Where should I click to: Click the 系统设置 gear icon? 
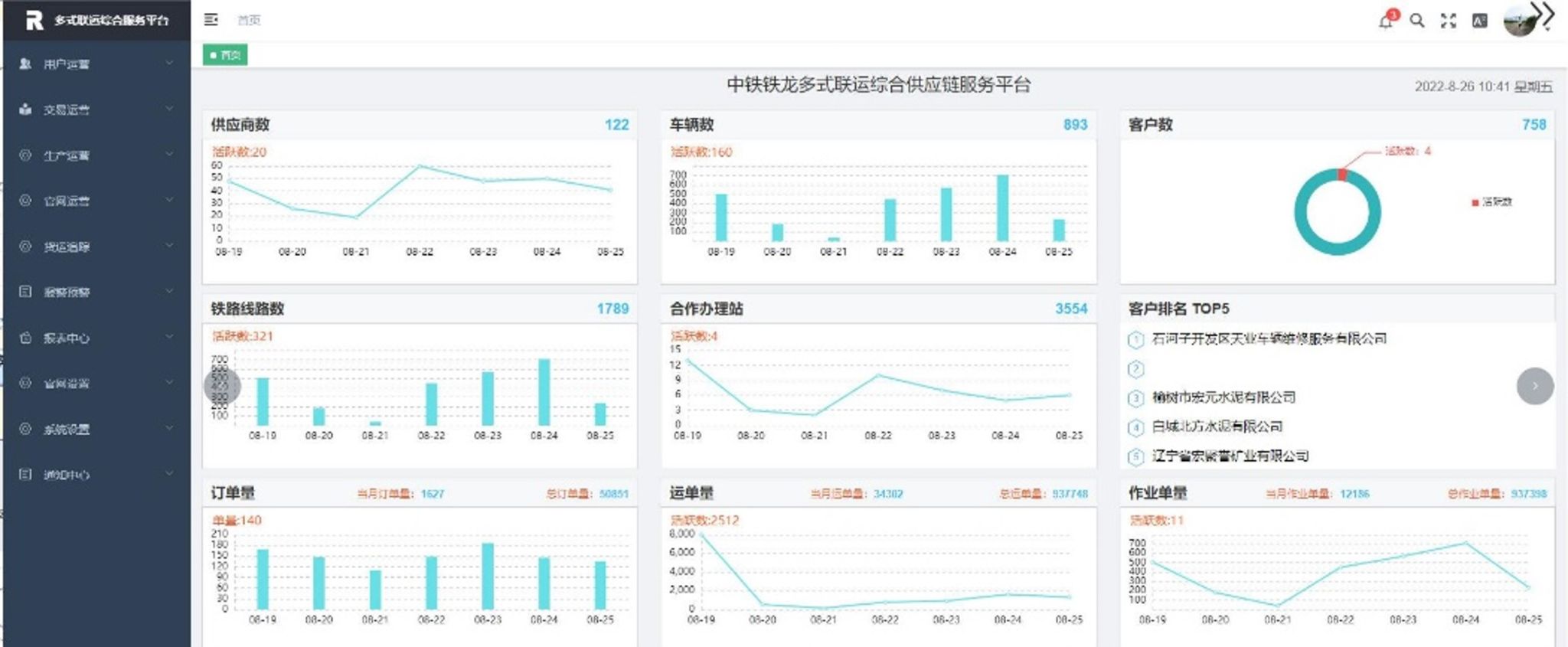coord(25,429)
